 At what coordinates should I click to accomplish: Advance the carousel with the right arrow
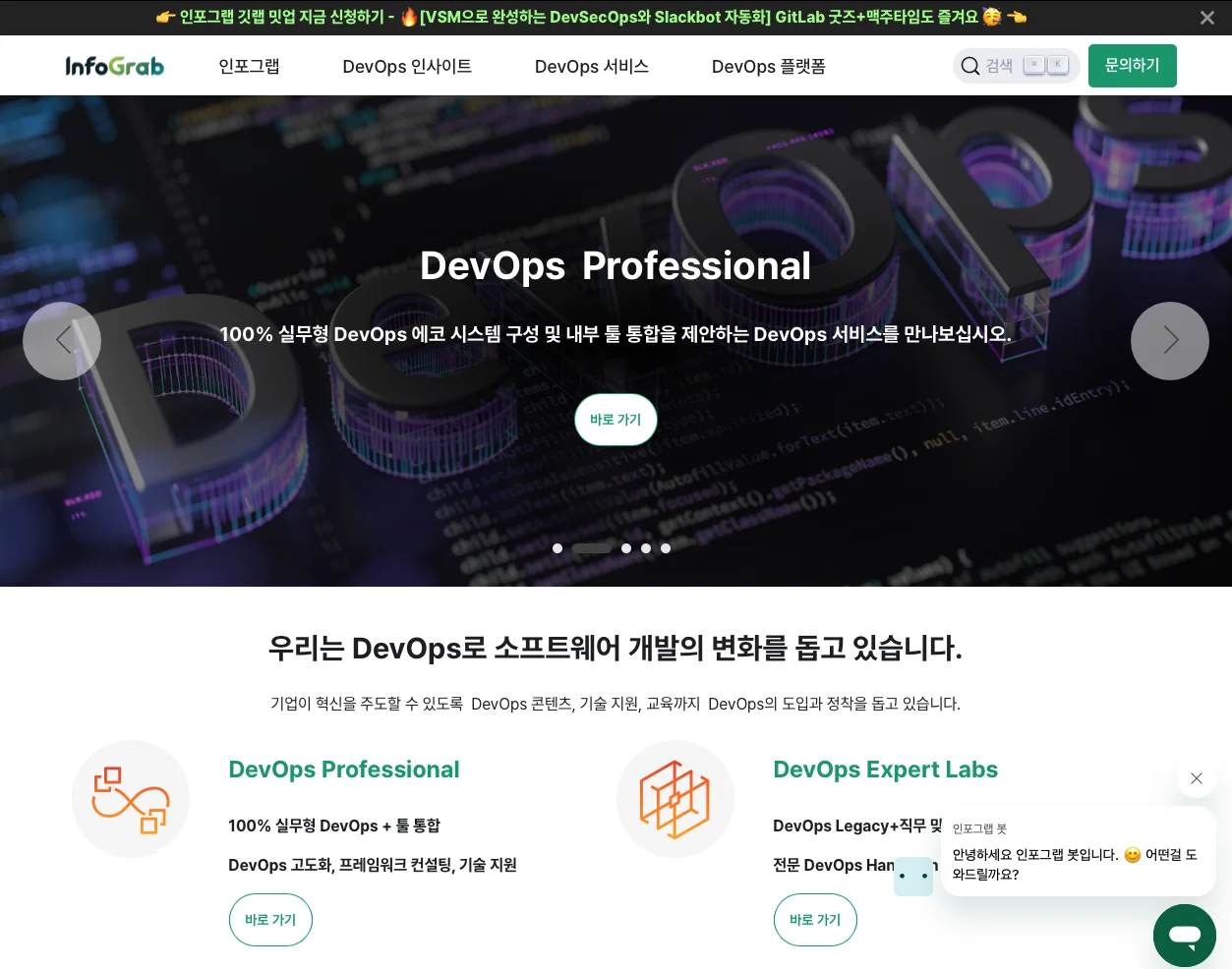pyautogui.click(x=1170, y=341)
